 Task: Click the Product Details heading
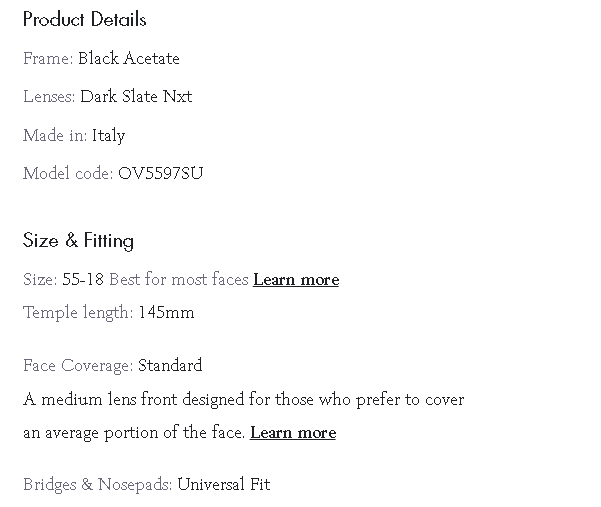pos(84,19)
